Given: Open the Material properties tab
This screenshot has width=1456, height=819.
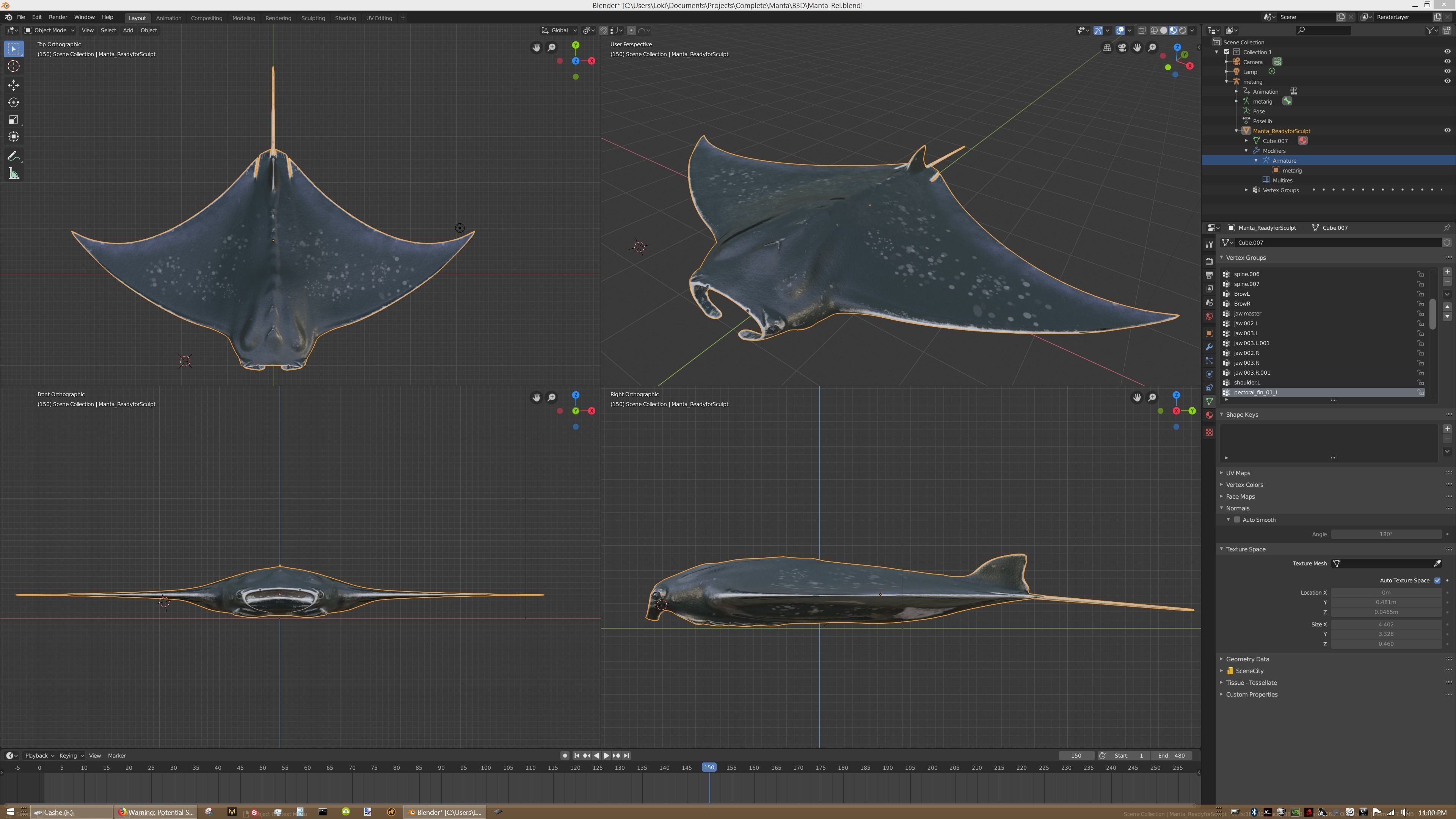Looking at the screenshot, I should coord(1209,416).
